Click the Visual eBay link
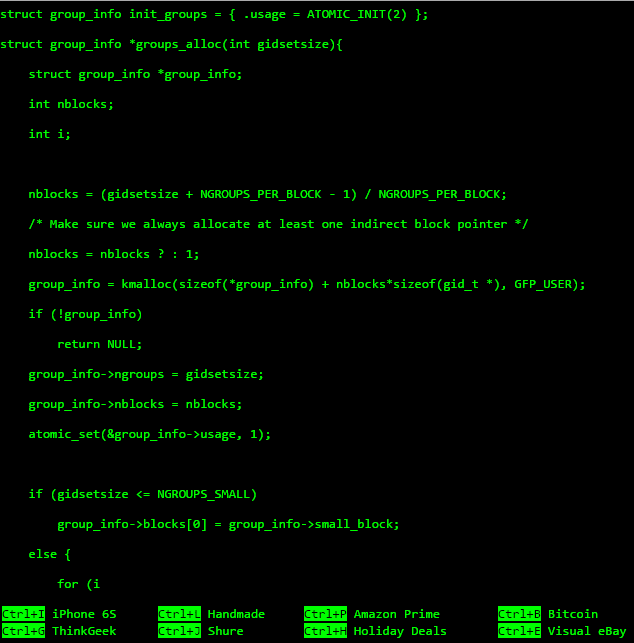 586,631
